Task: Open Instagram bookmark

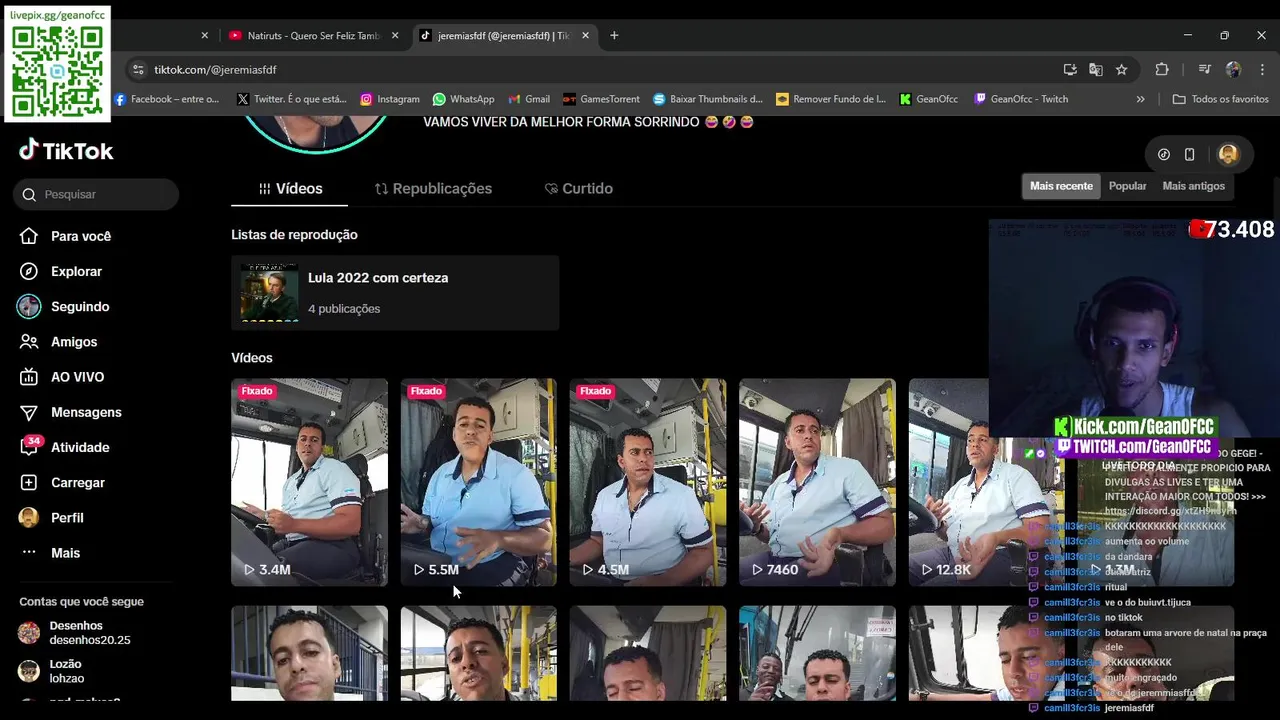Action: coord(390,99)
